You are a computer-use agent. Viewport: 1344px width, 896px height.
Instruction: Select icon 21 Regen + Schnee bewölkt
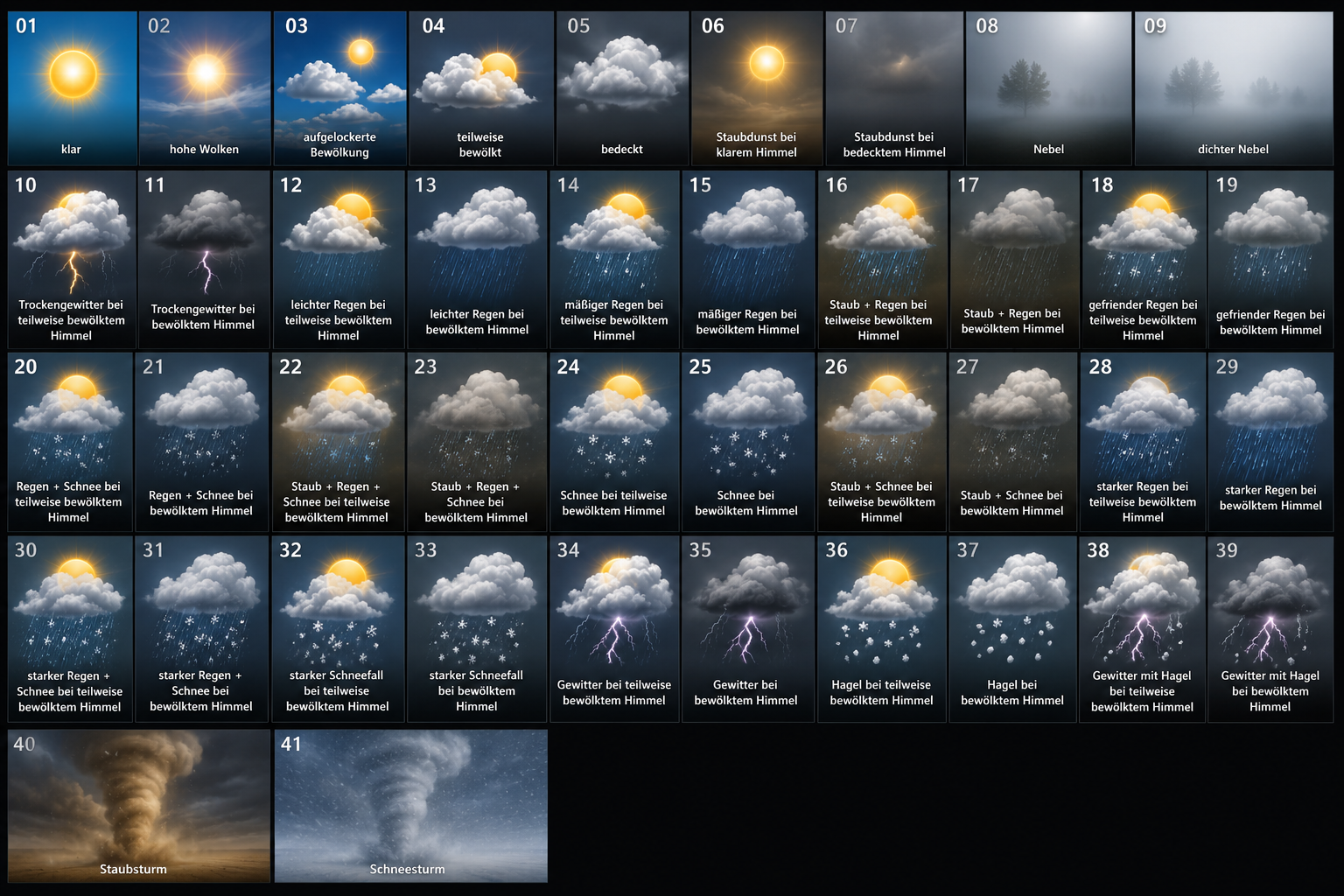(x=202, y=442)
